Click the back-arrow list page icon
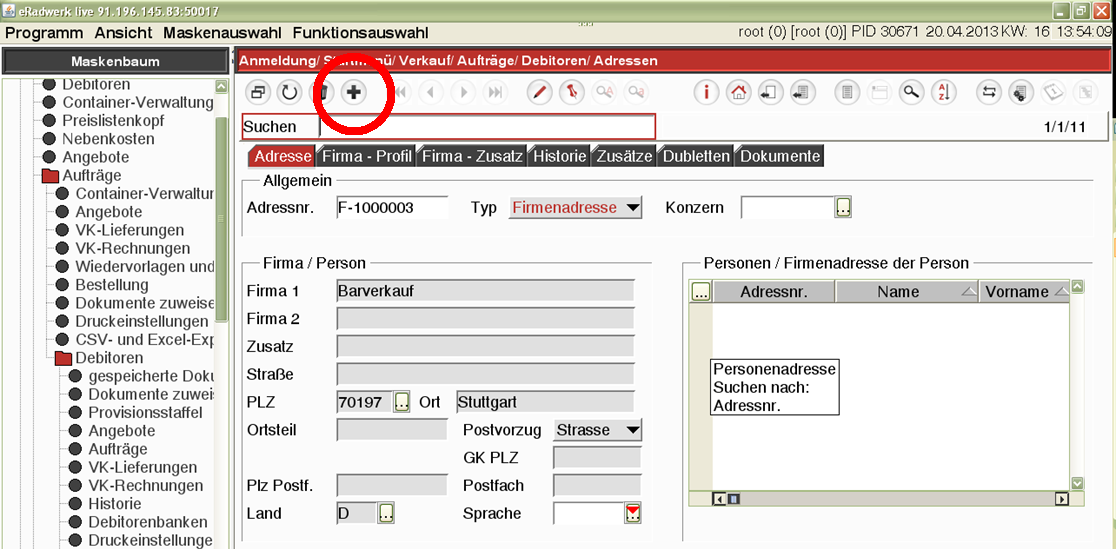The width and height of the screenshot is (1116, 549). (x=802, y=92)
